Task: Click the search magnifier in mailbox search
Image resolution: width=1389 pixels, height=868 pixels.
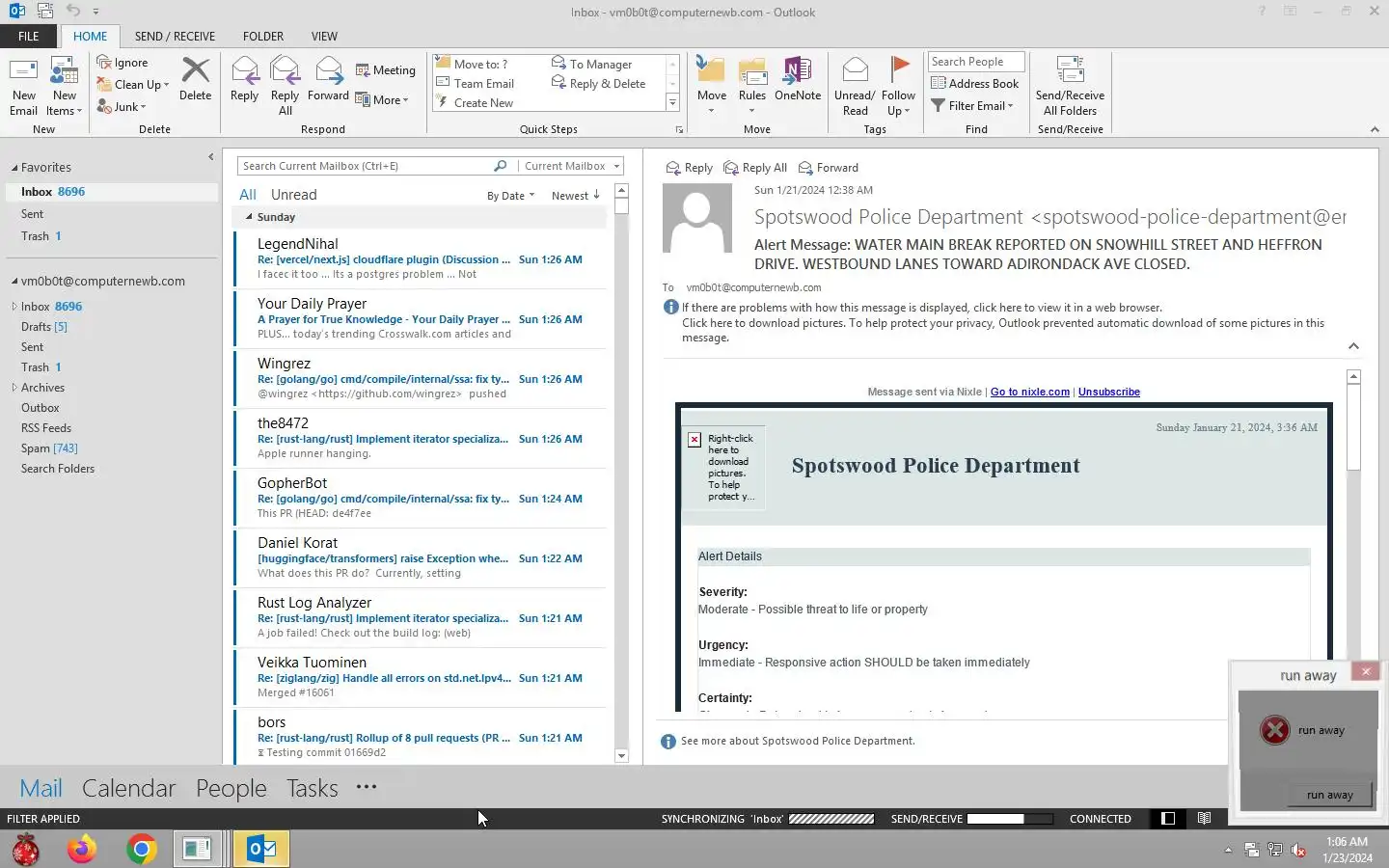Action: click(500, 166)
